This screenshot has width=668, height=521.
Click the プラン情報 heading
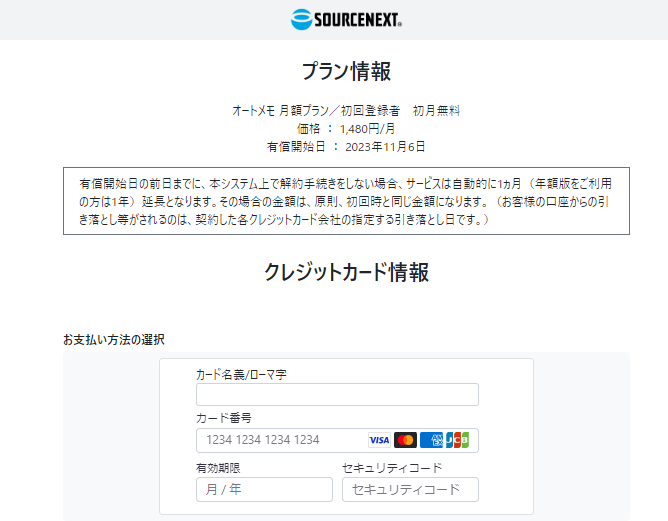coord(346,71)
